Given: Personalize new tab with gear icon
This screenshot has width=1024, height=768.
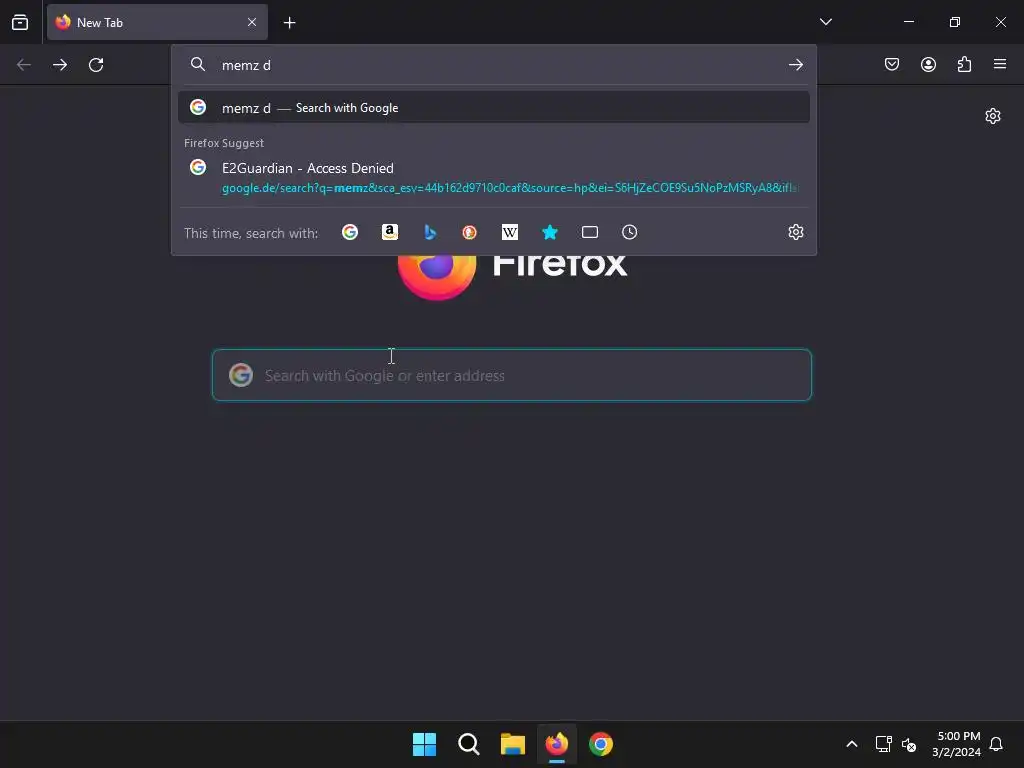Looking at the screenshot, I should 993,116.
